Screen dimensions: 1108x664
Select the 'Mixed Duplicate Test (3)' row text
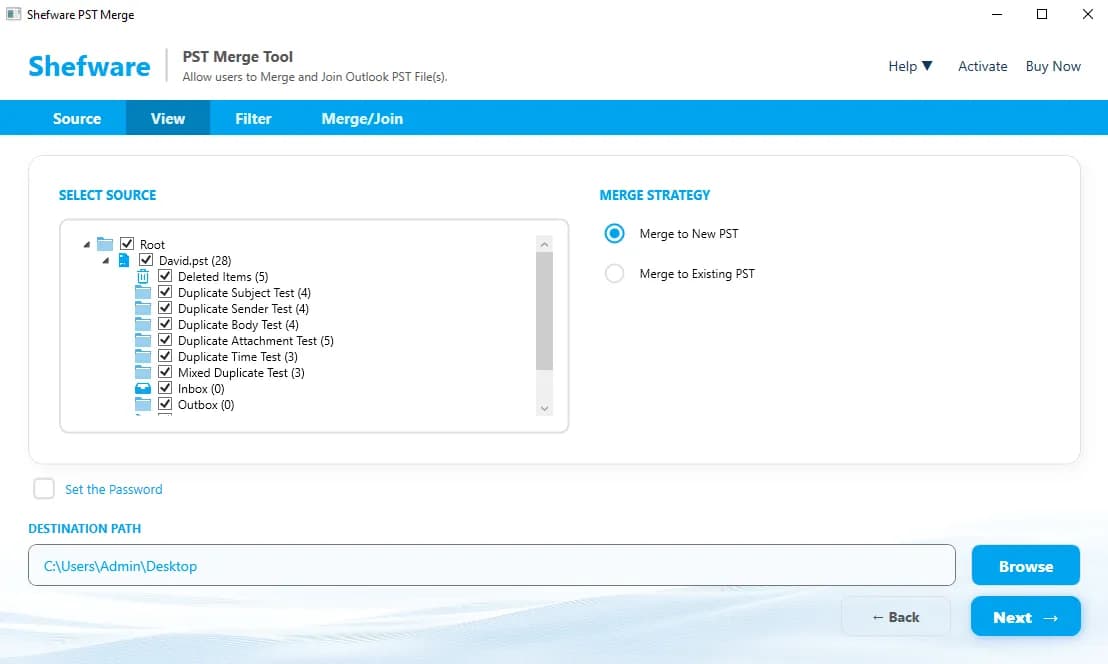coord(241,373)
